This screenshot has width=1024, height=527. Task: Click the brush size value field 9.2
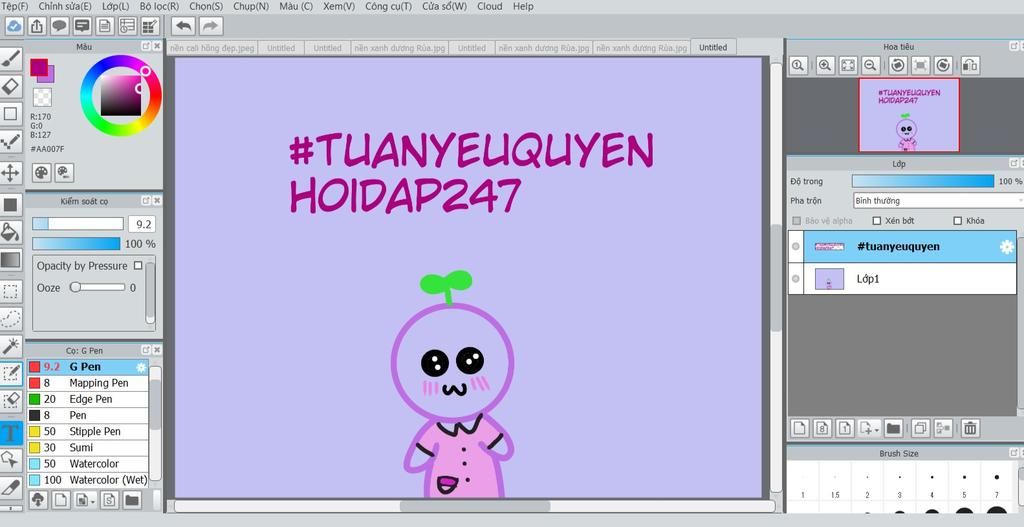[142, 224]
